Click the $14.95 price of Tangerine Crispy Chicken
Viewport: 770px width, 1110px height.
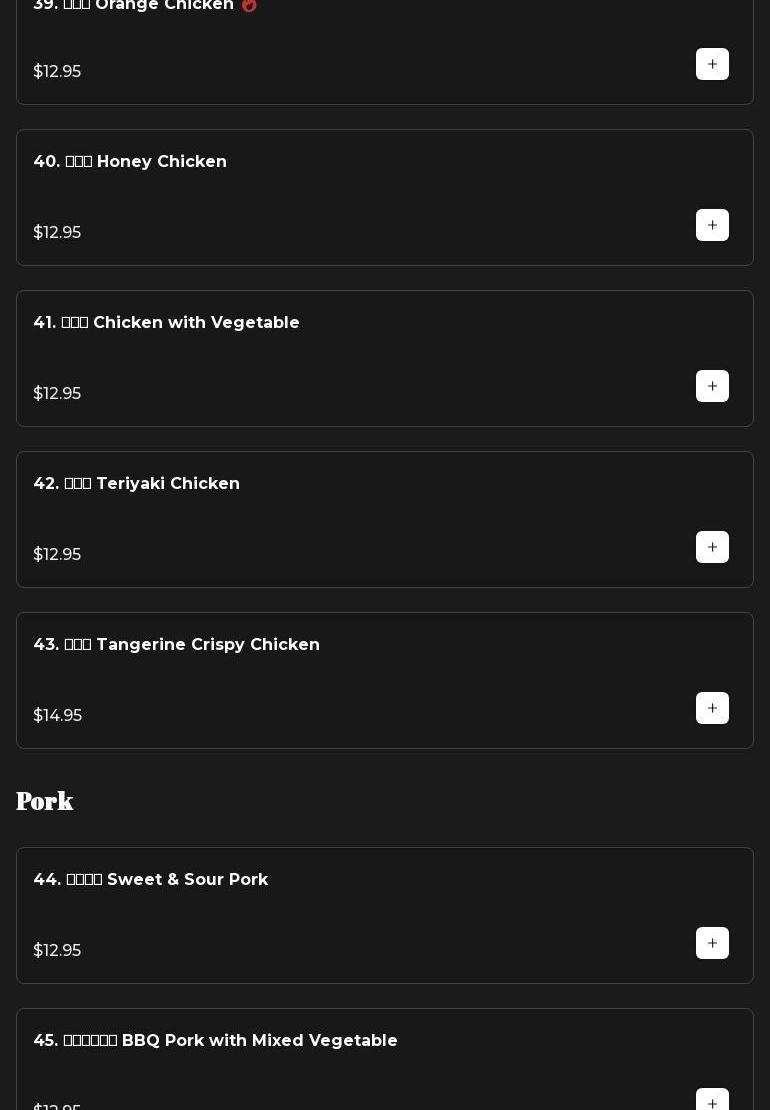58,715
